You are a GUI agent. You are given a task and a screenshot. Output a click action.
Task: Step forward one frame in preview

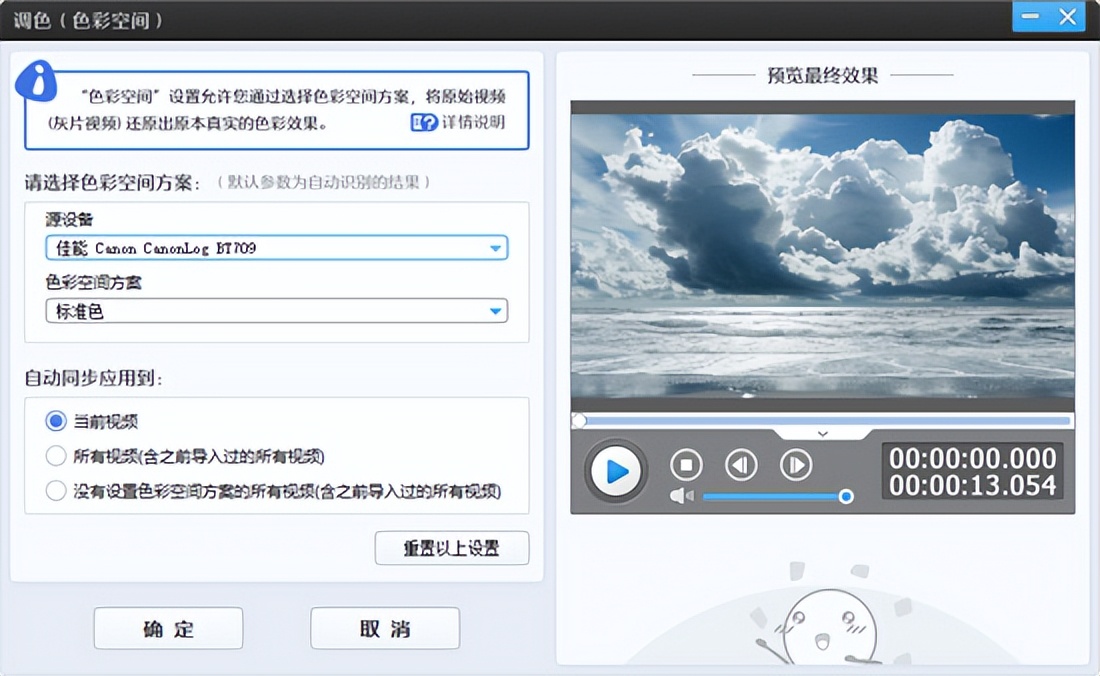point(796,464)
